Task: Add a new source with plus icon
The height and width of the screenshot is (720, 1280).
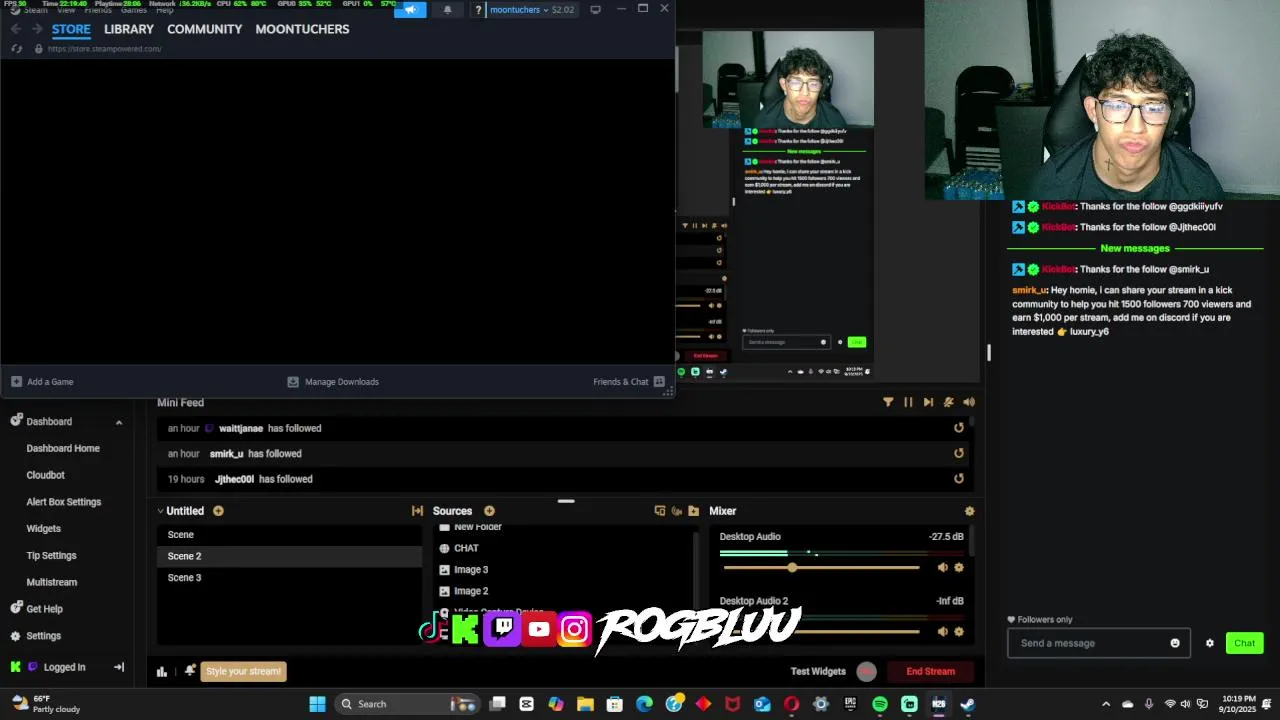Action: click(x=489, y=511)
